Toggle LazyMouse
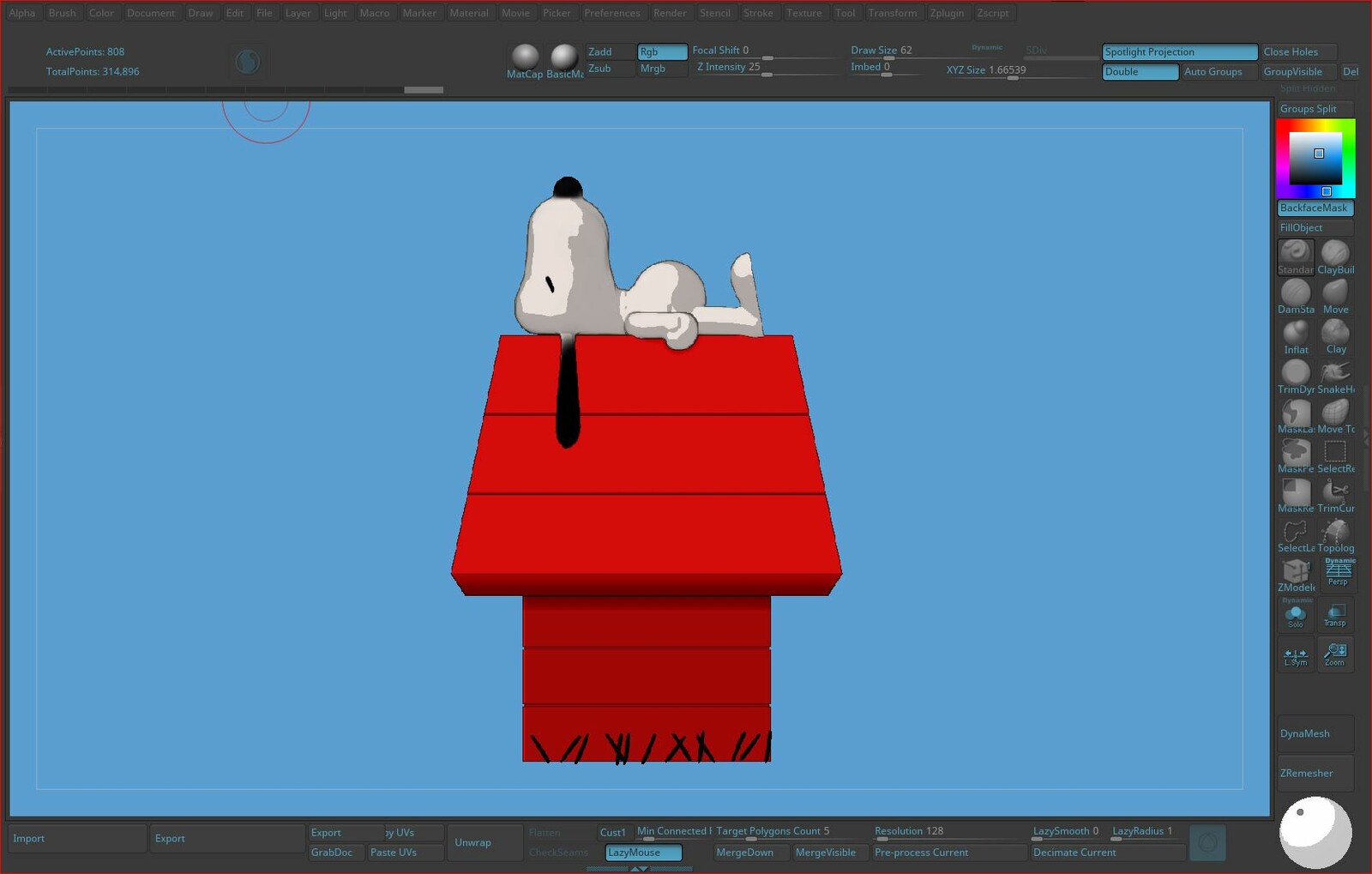The height and width of the screenshot is (874, 1372). (x=643, y=853)
